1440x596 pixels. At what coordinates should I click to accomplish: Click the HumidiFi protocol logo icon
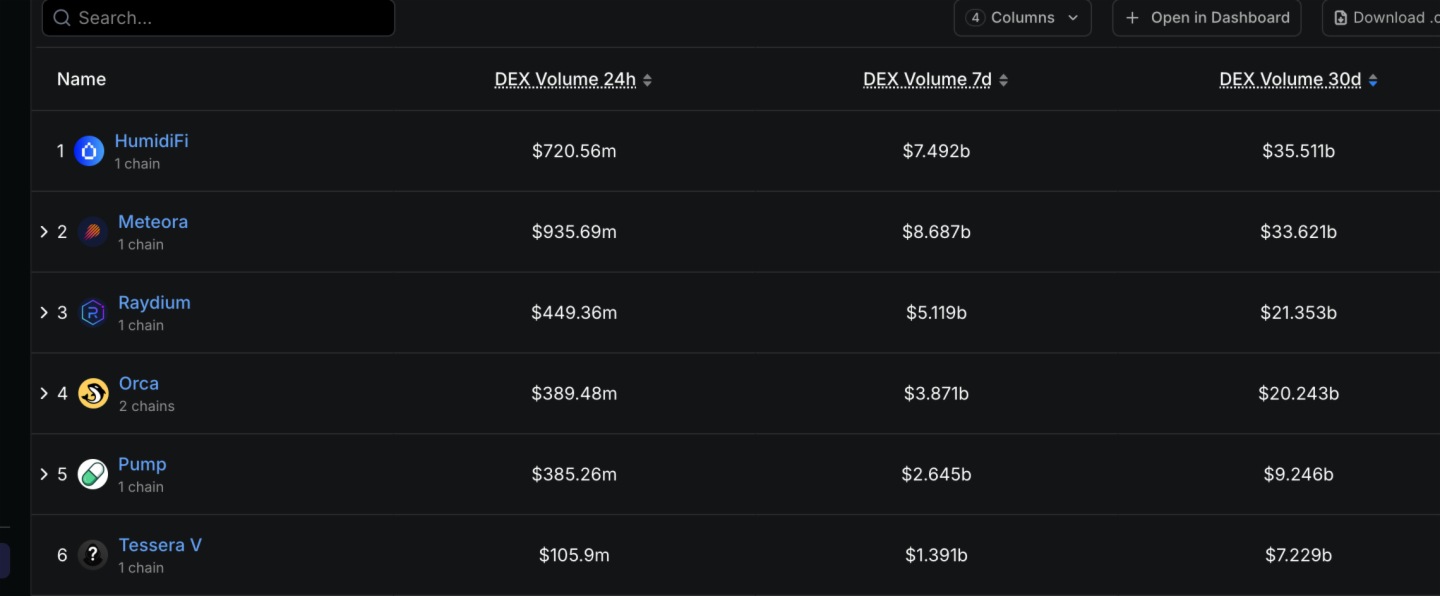tap(89, 151)
